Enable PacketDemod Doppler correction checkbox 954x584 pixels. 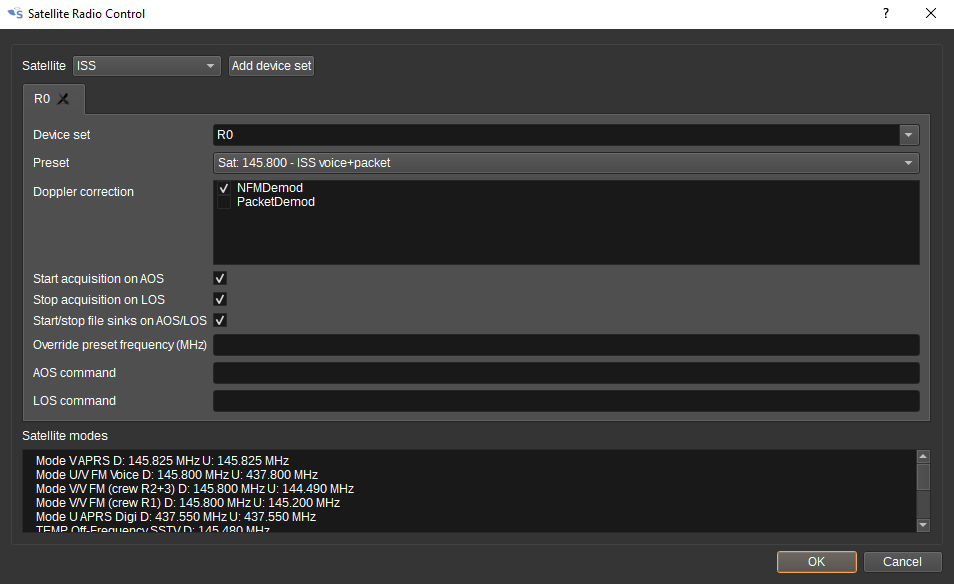pos(224,202)
